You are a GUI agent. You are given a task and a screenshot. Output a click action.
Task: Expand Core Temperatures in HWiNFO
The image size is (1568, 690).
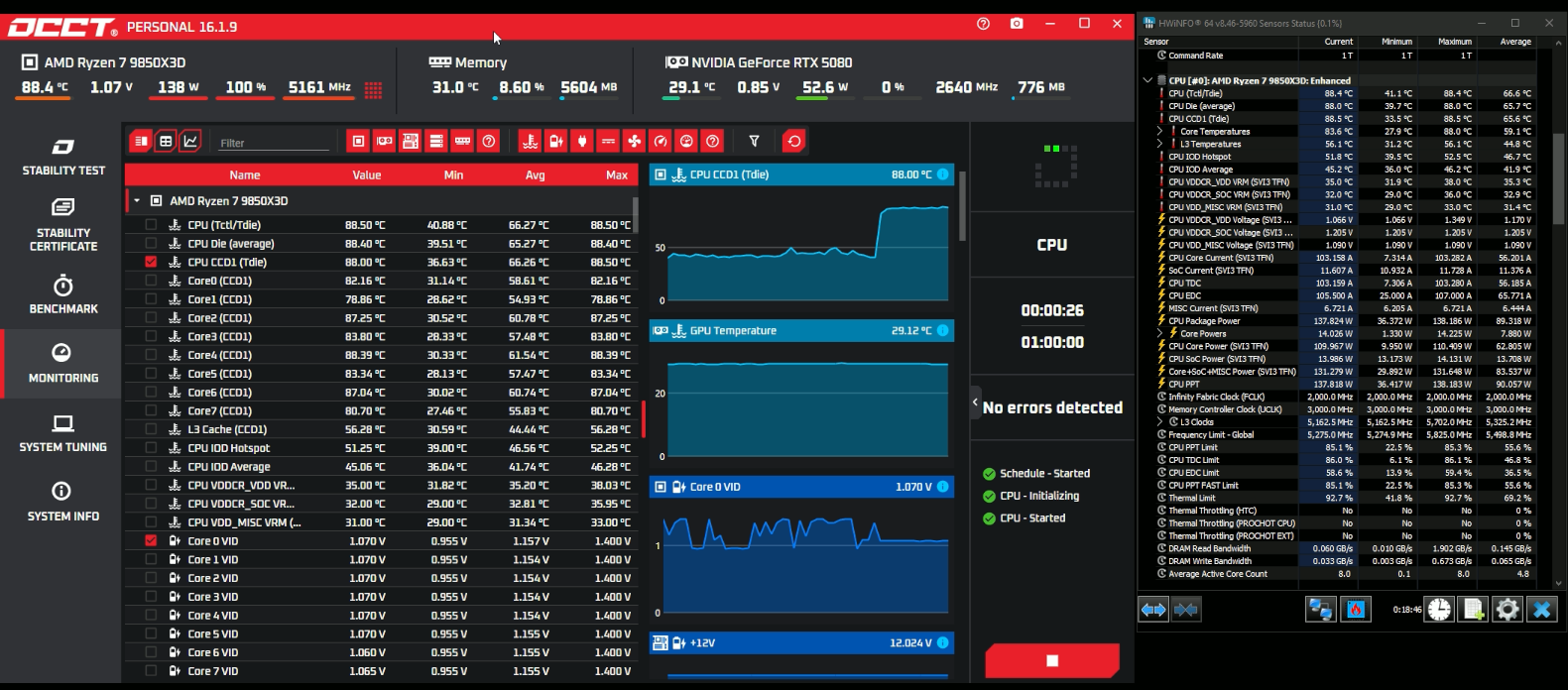coord(1159,131)
